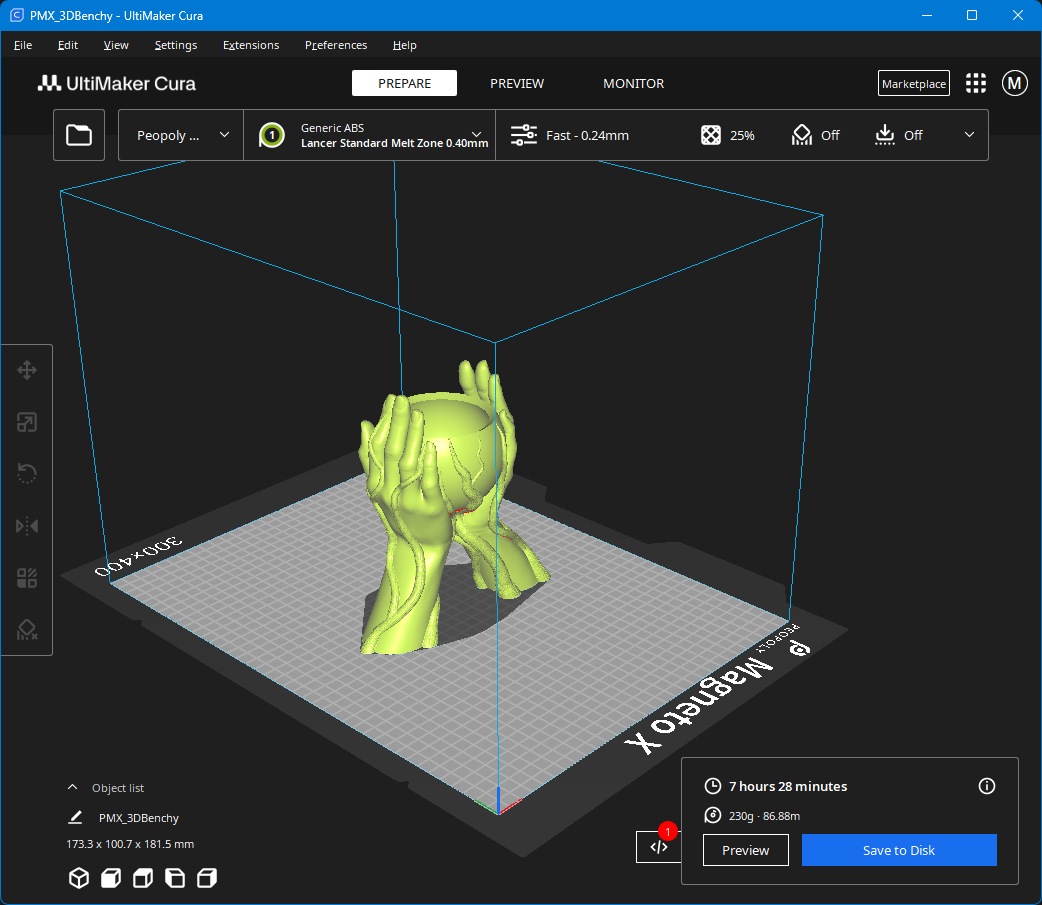Expand the print settings panel
1042x905 pixels.
(967, 135)
